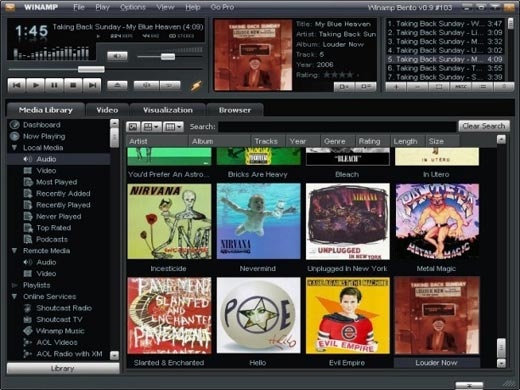Start playback with the Play button

coord(35,85)
